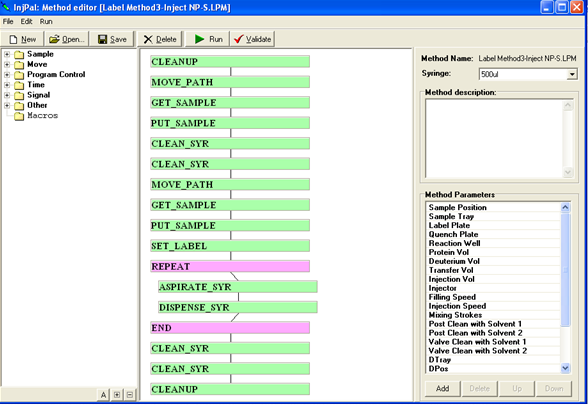The width and height of the screenshot is (588, 405).
Task: Open the File menu
Action: pos(8,21)
